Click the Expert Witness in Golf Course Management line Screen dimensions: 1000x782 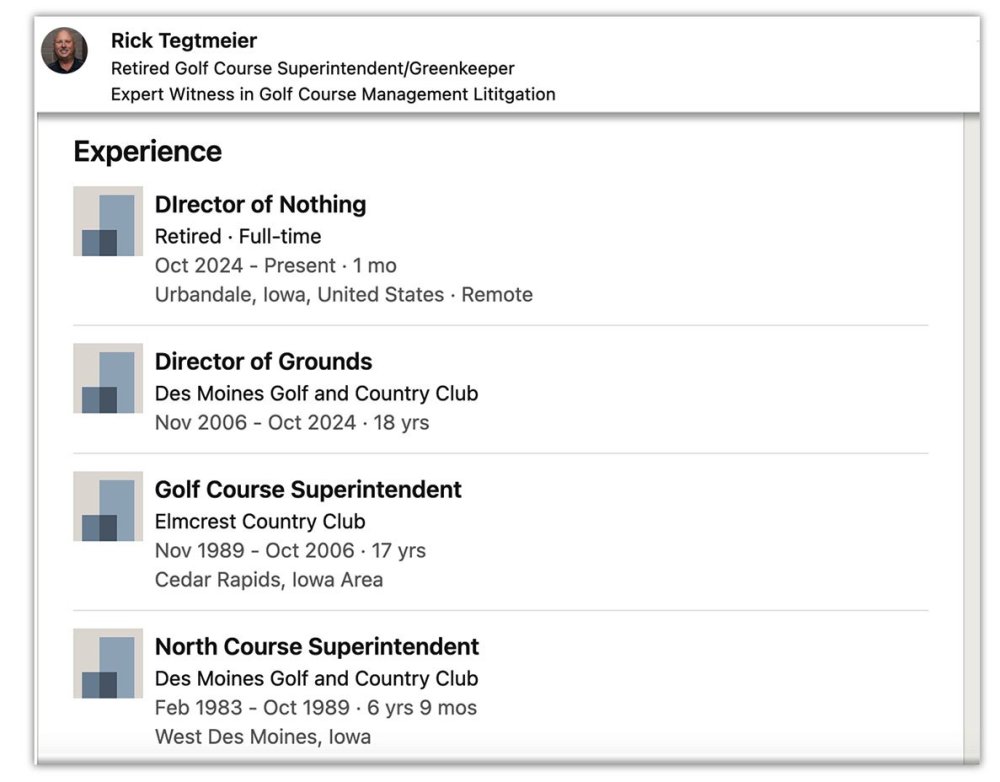click(x=332, y=94)
